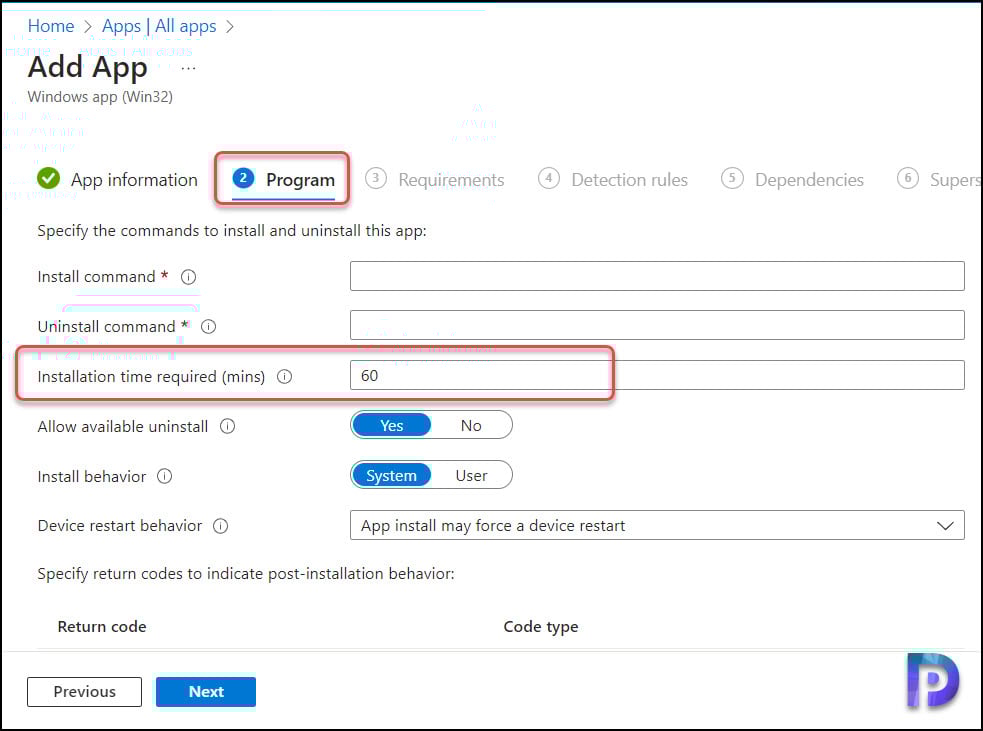983x731 pixels.
Task: Open the Requirements step
Action: 435,180
